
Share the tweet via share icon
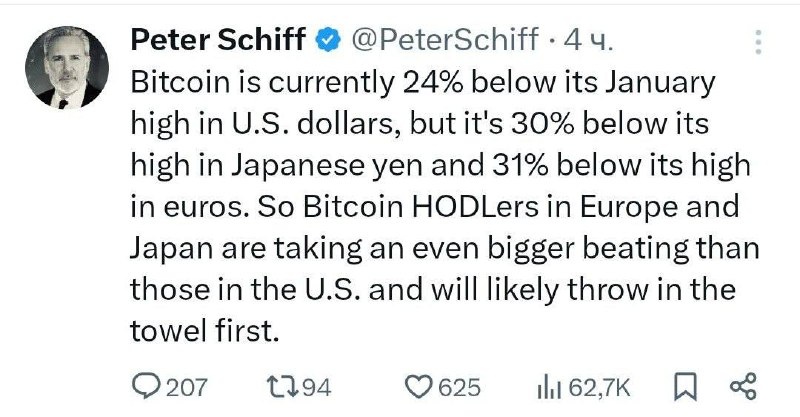(743, 386)
